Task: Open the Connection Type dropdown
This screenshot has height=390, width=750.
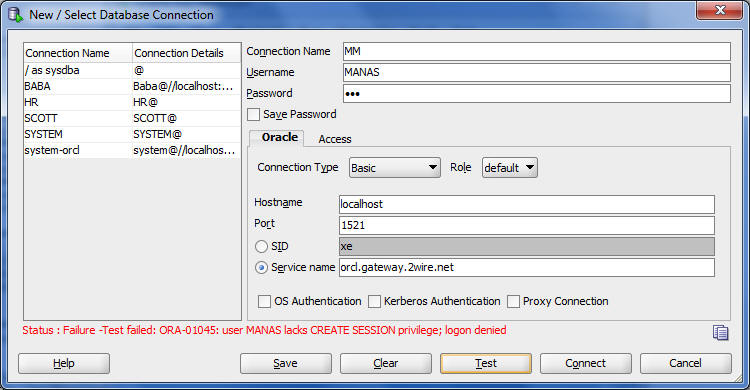Action: click(x=395, y=168)
